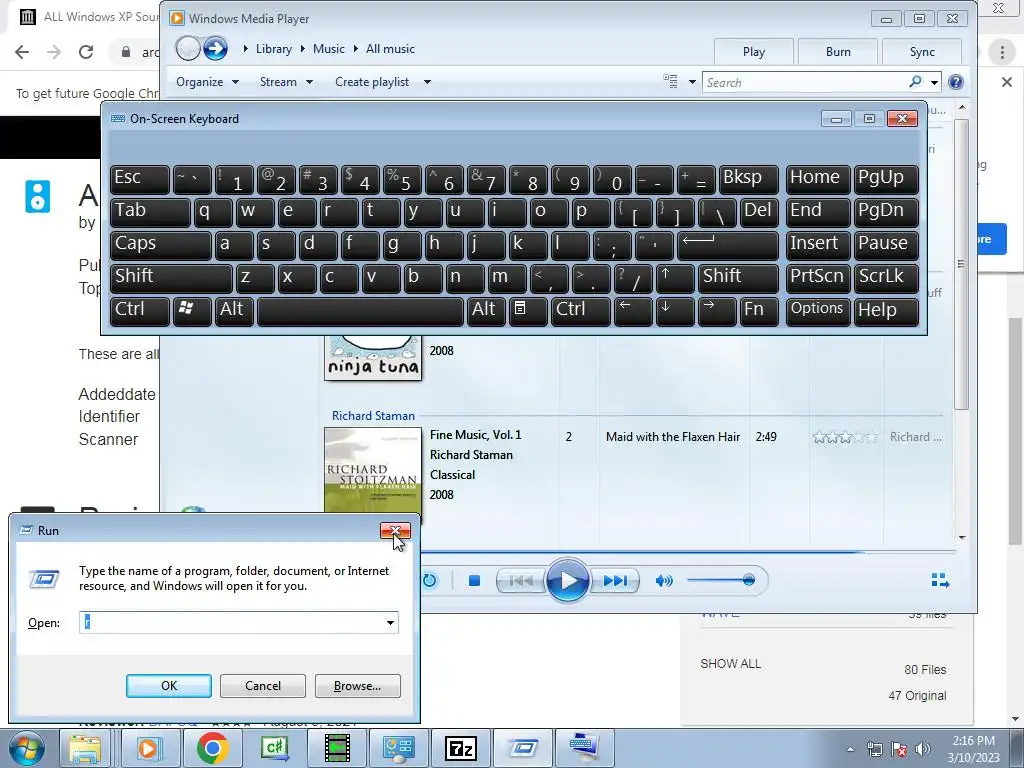Image resolution: width=1024 pixels, height=768 pixels.
Task: Open the Burn tab in Media Player
Action: click(838, 52)
